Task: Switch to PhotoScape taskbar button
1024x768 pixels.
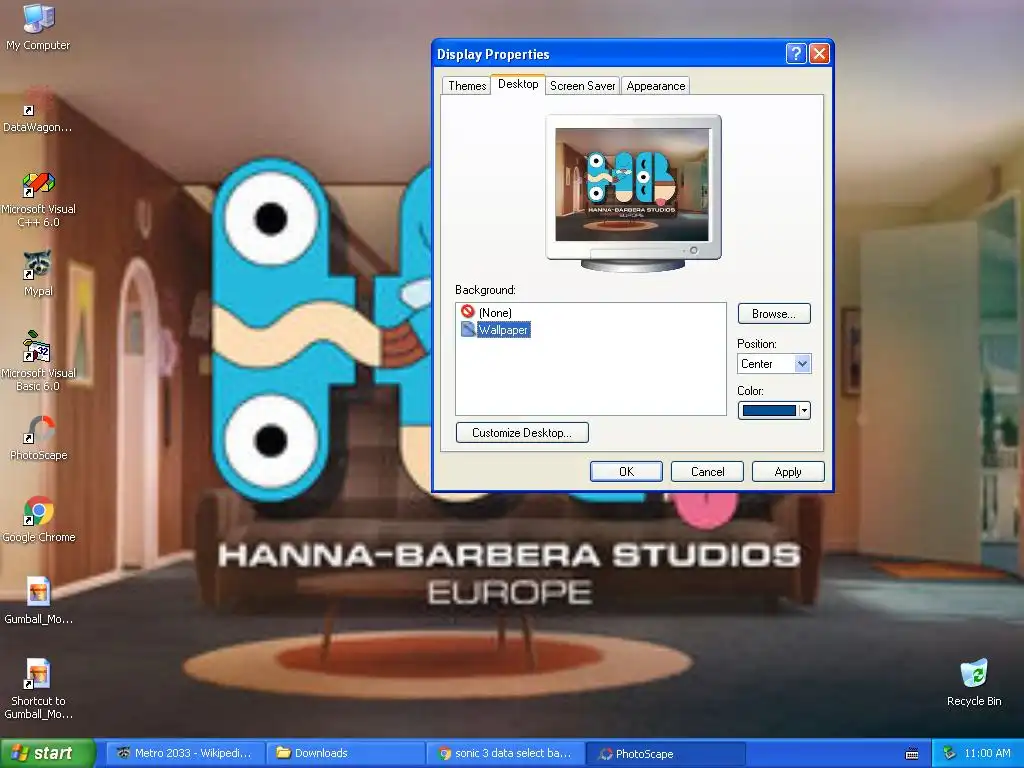Action: click(x=665, y=753)
